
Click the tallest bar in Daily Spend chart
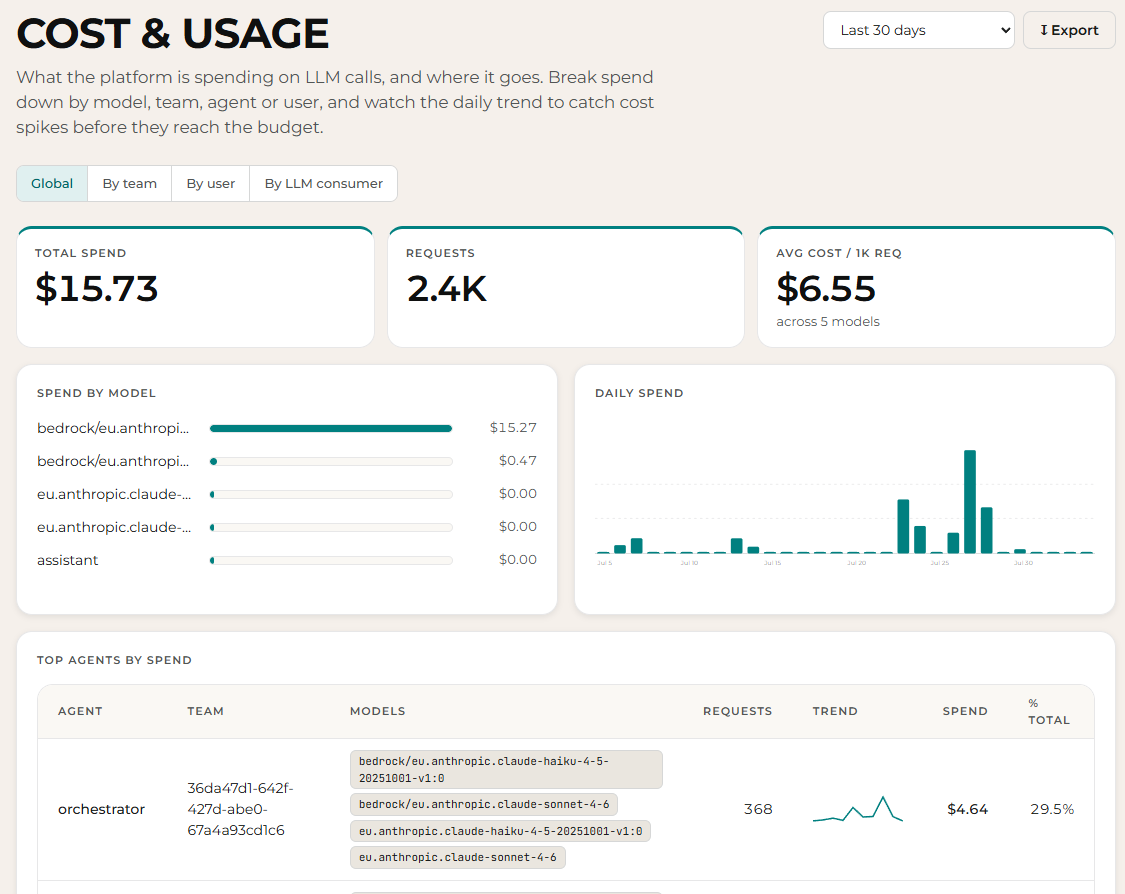point(970,502)
